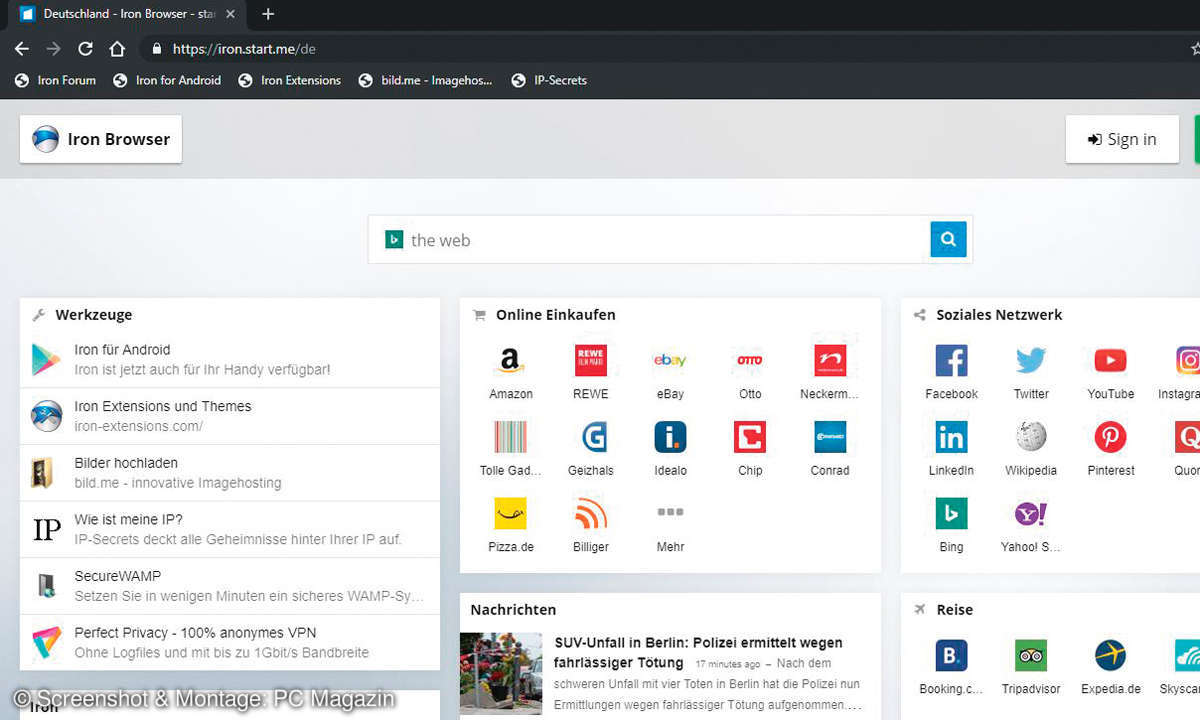Open the Conrad icon
The height and width of the screenshot is (720, 1200).
click(830, 437)
